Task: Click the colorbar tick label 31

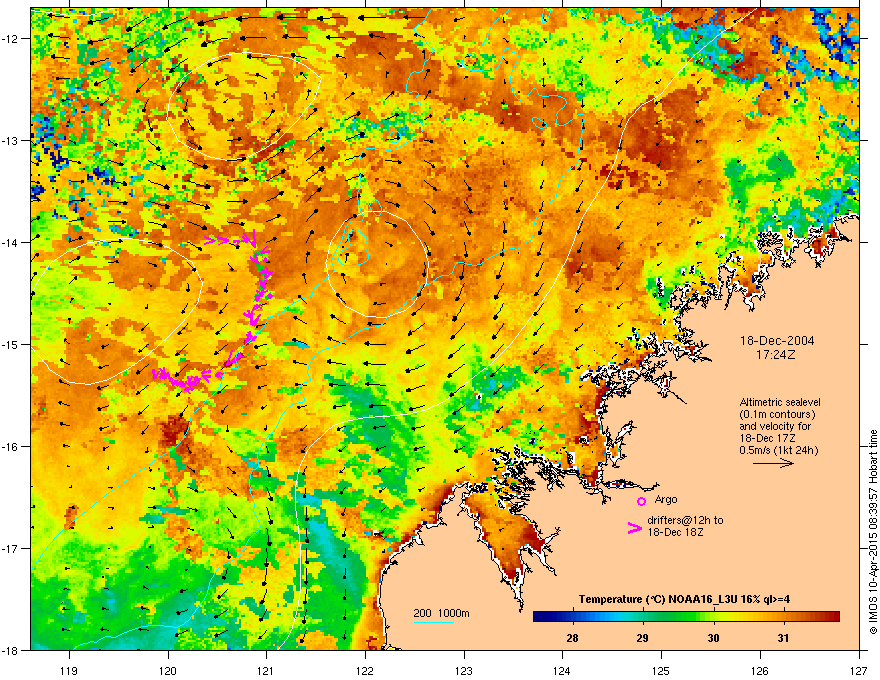Action: (x=783, y=638)
